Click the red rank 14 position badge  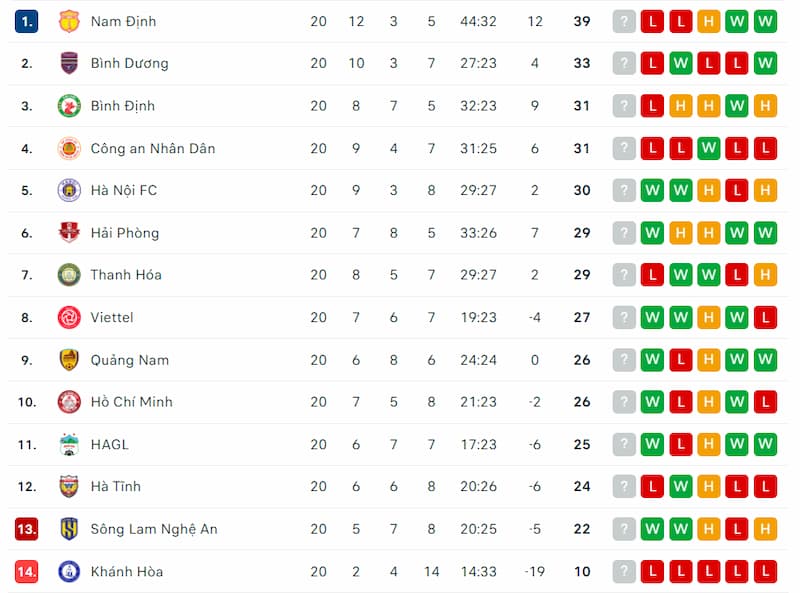click(x=27, y=571)
